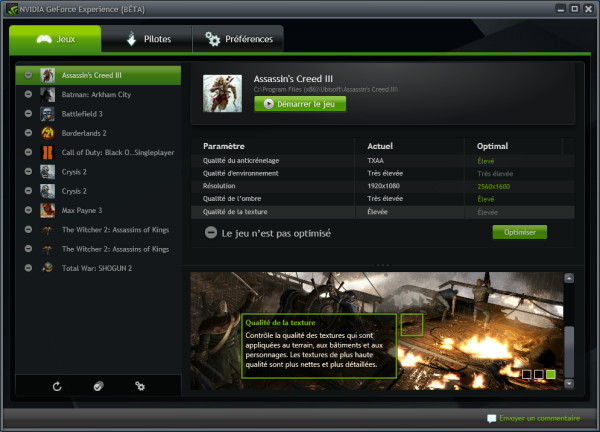The image size is (600, 432).
Task: Click the Battlefield 3 game icon
Action: (x=47, y=114)
